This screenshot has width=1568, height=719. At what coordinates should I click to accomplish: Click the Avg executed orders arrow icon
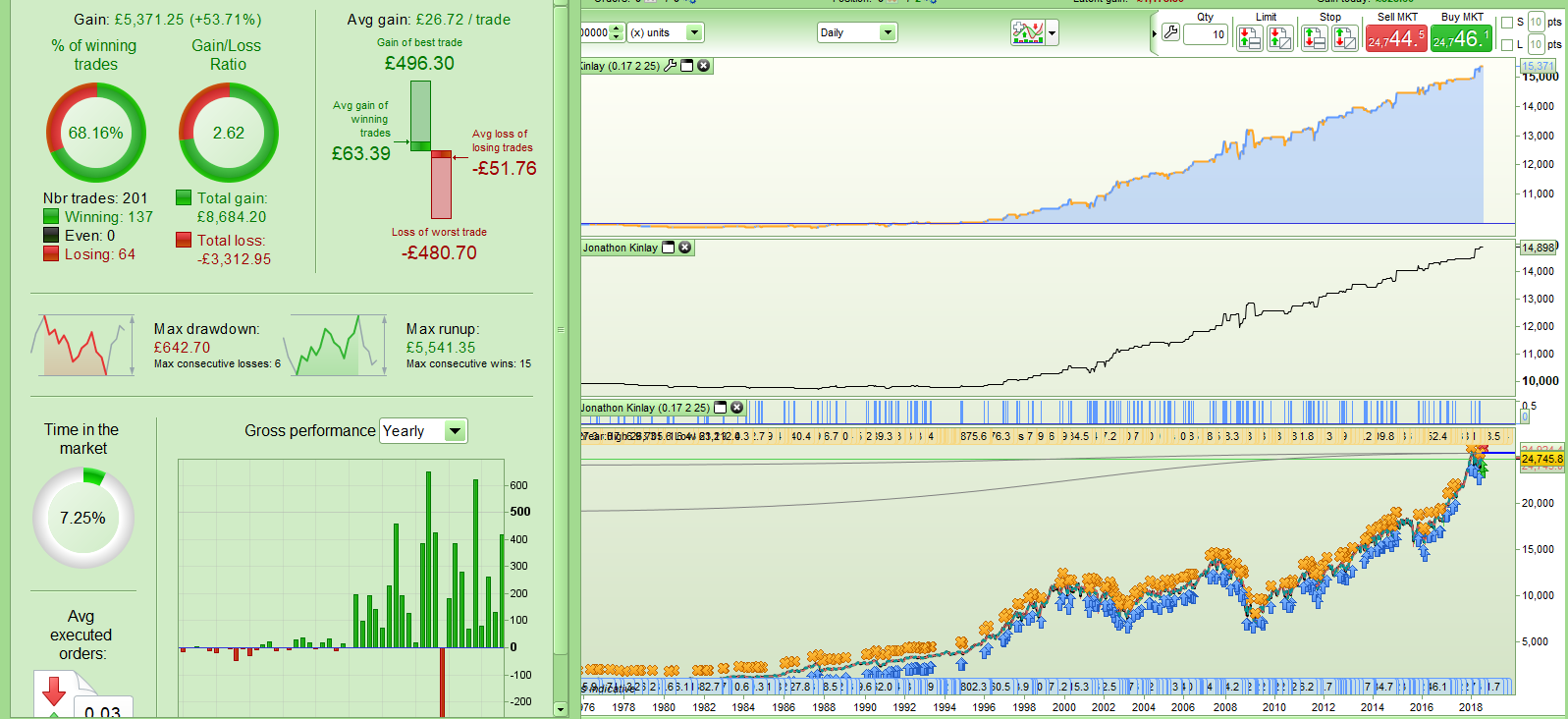(x=54, y=691)
